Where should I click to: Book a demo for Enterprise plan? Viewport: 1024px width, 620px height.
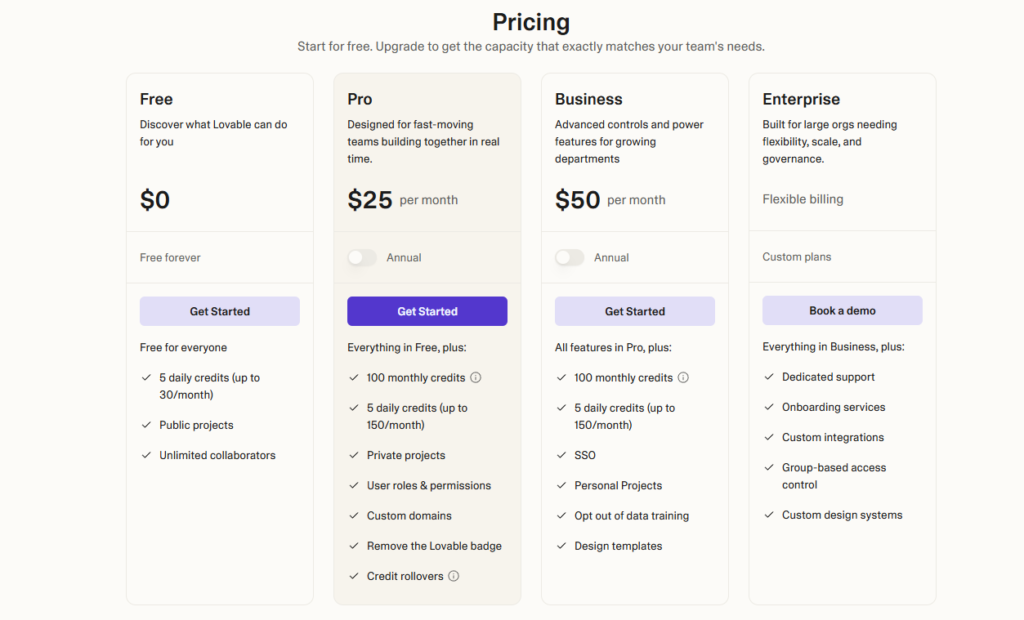(x=842, y=311)
